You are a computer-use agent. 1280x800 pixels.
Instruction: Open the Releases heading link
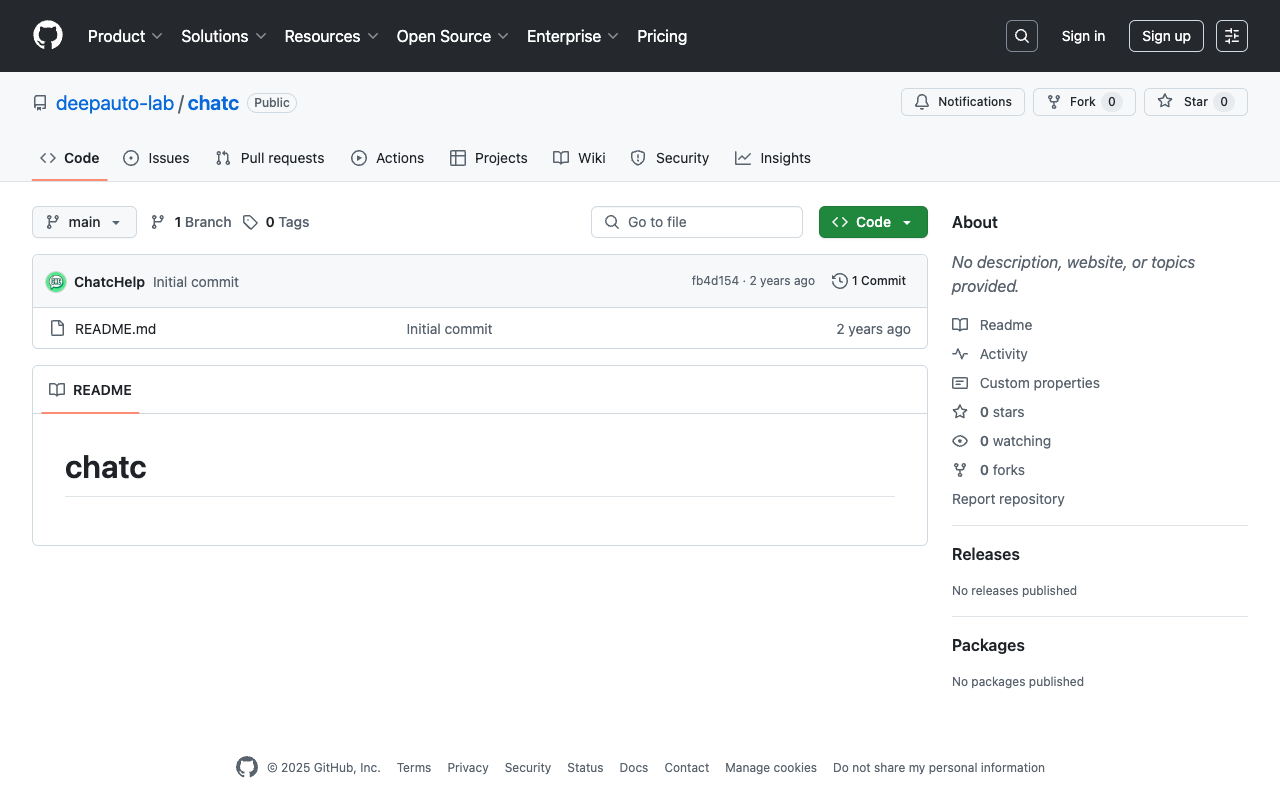(986, 554)
